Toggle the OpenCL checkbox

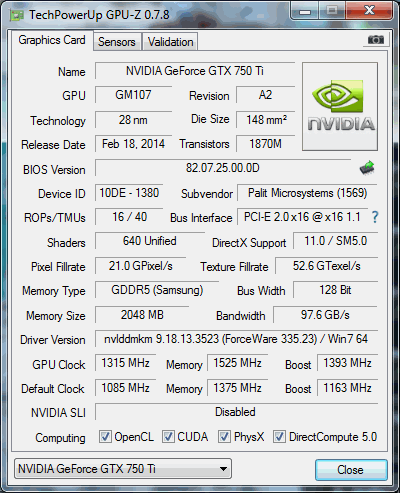(x=105, y=437)
